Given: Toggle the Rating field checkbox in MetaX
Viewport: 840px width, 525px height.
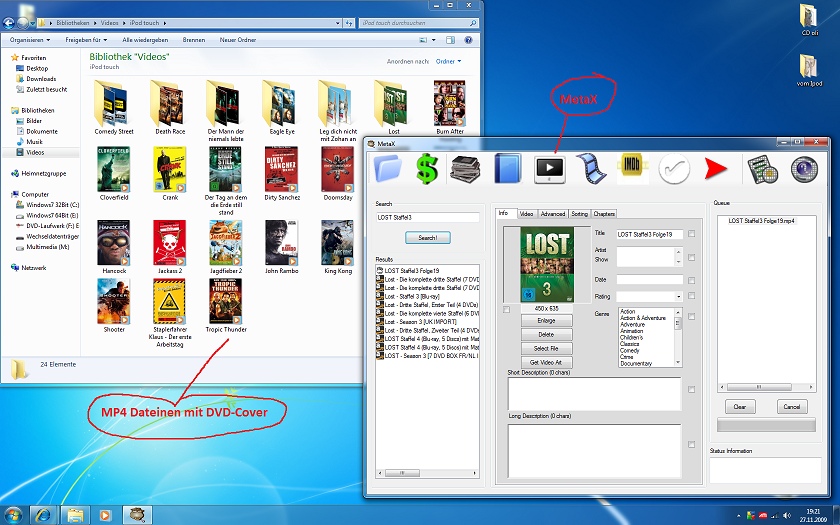Looking at the screenshot, I should [692, 296].
